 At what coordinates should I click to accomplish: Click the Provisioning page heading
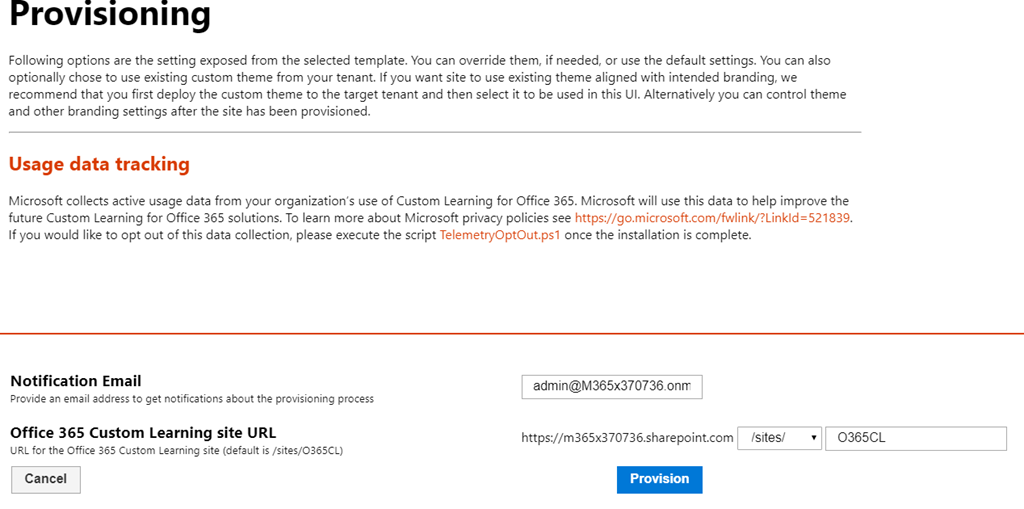click(x=110, y=16)
